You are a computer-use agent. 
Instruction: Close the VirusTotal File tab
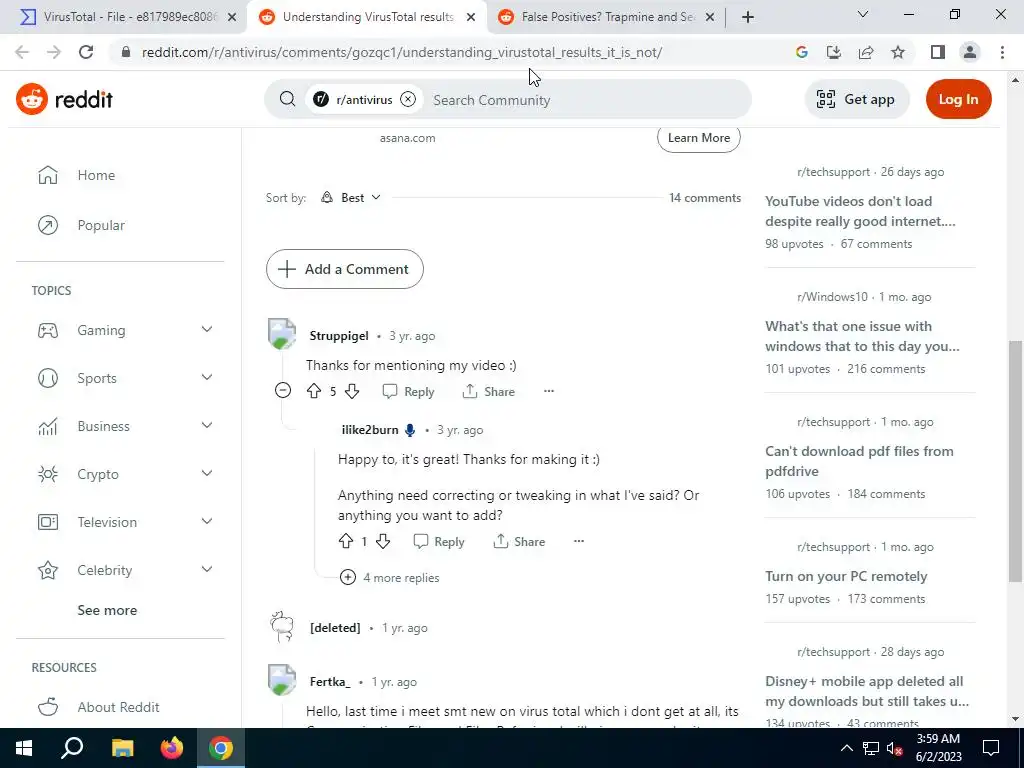pos(232,18)
